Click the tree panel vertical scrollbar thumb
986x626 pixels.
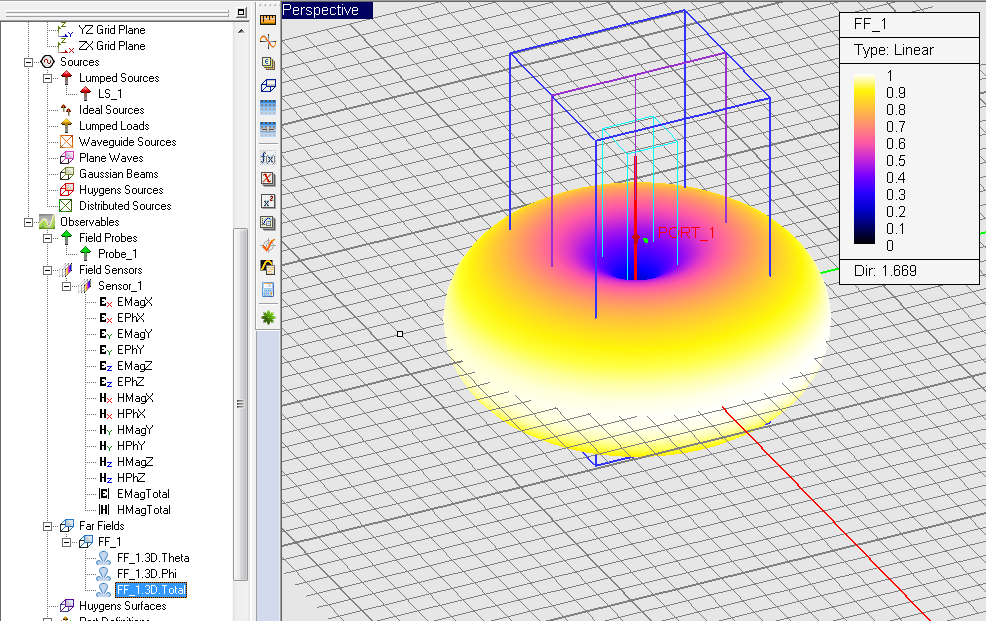[240, 404]
